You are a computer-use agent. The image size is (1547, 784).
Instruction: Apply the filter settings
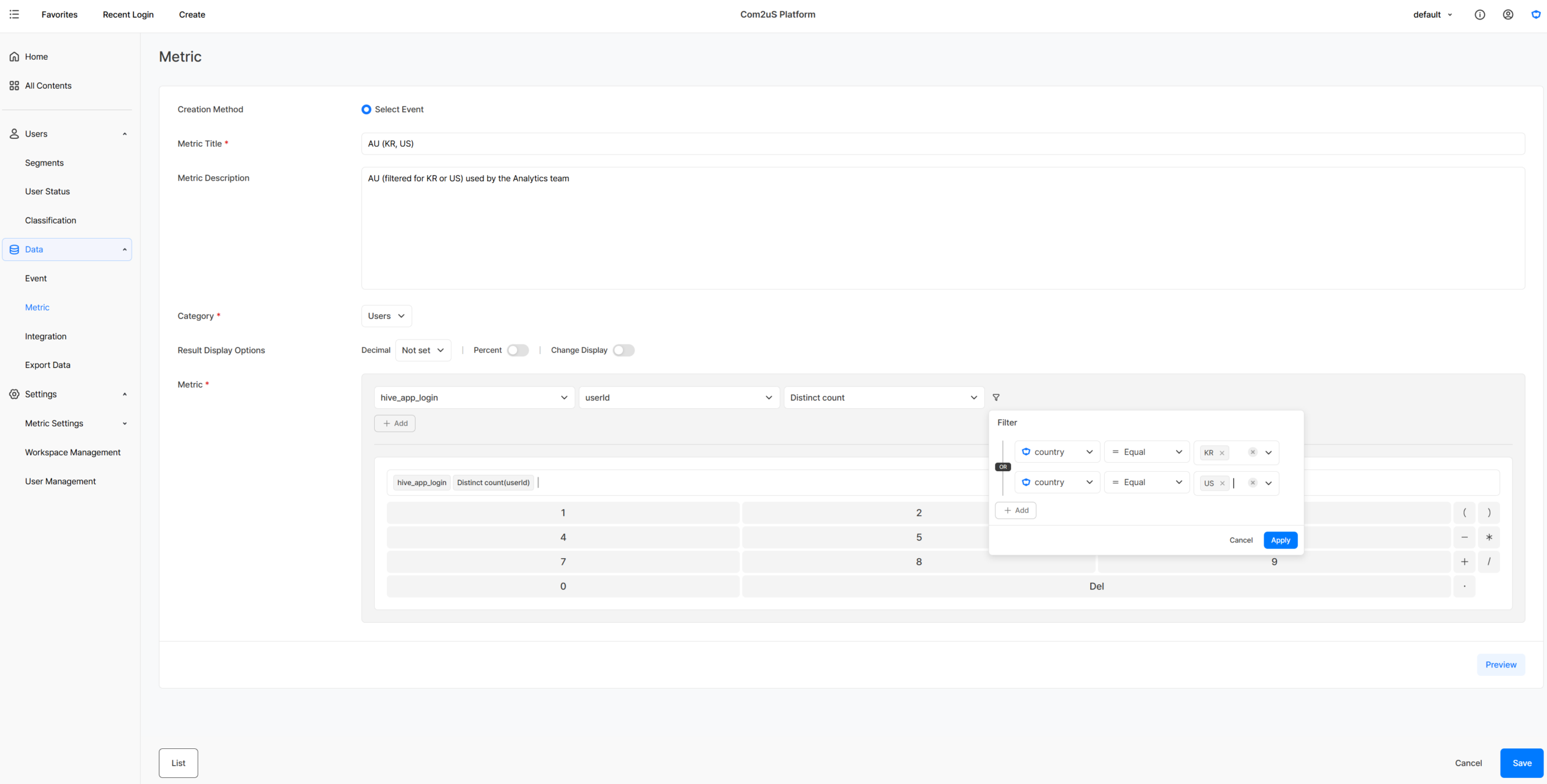click(1281, 540)
